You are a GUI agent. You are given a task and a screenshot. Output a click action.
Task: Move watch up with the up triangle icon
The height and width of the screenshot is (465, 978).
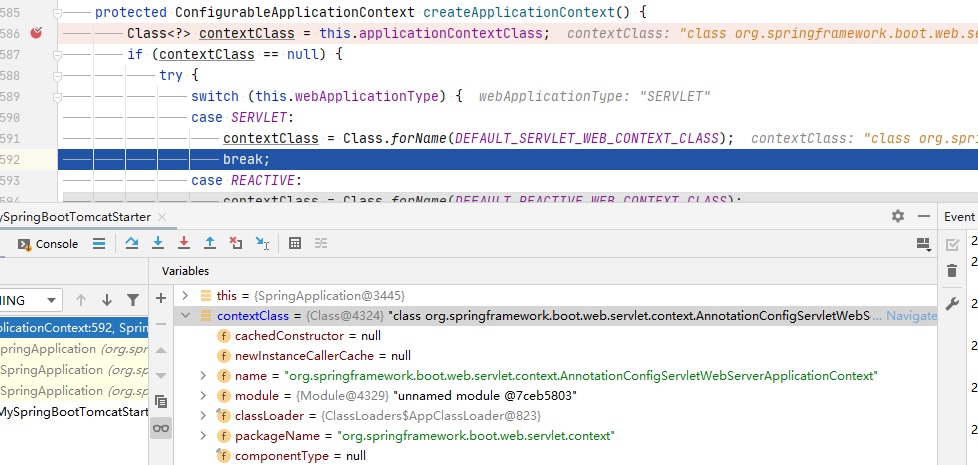pyautogui.click(x=161, y=350)
